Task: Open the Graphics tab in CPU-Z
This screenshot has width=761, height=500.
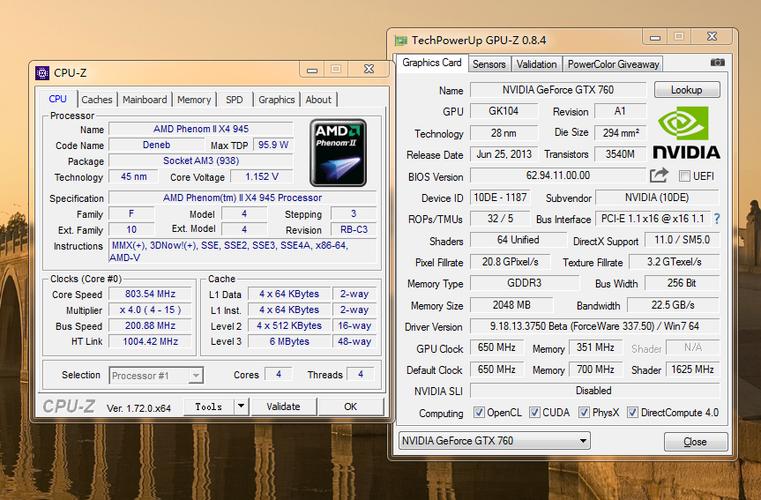Action: point(277,100)
